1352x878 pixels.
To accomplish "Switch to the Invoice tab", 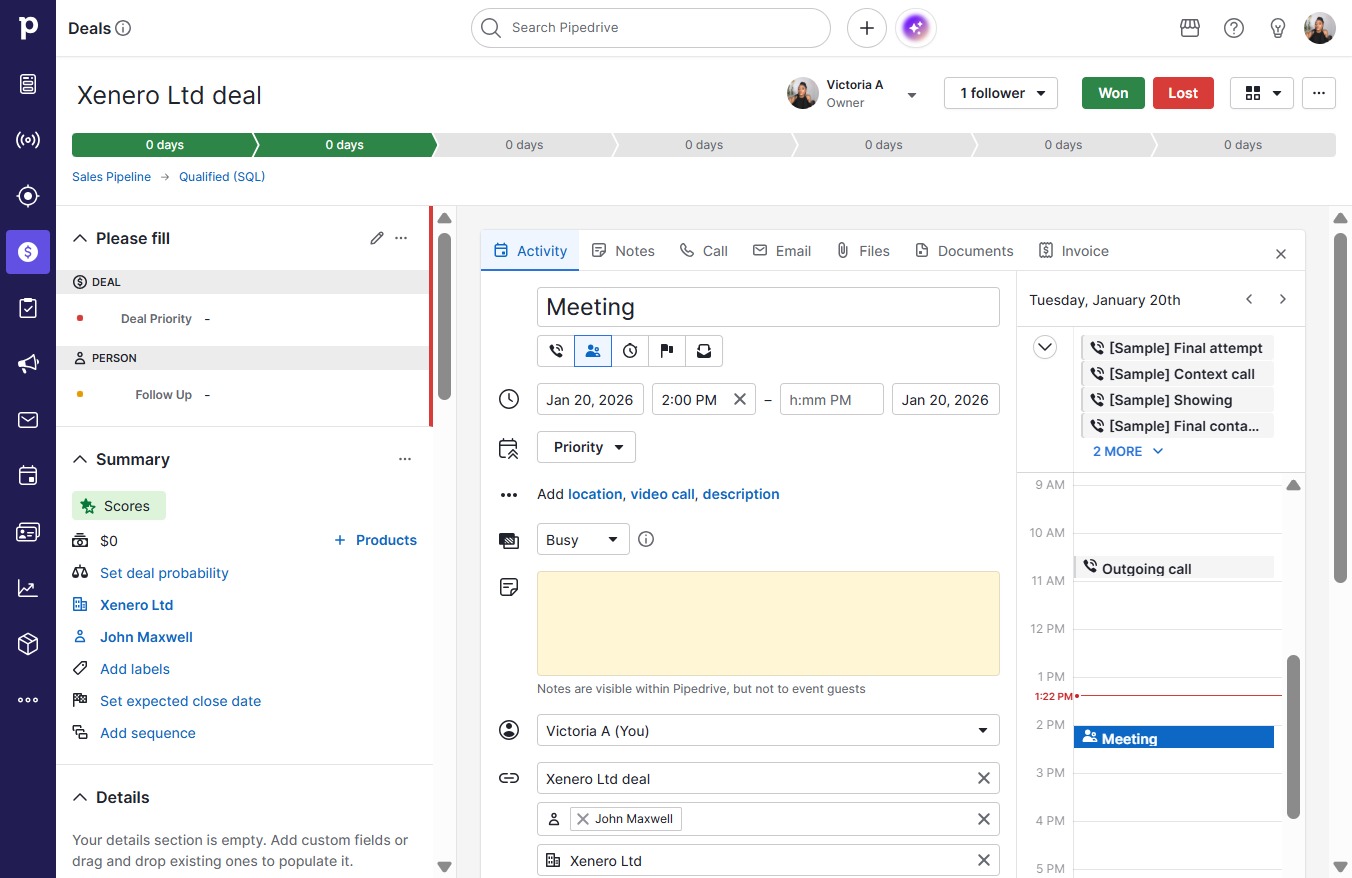I will (x=1074, y=251).
